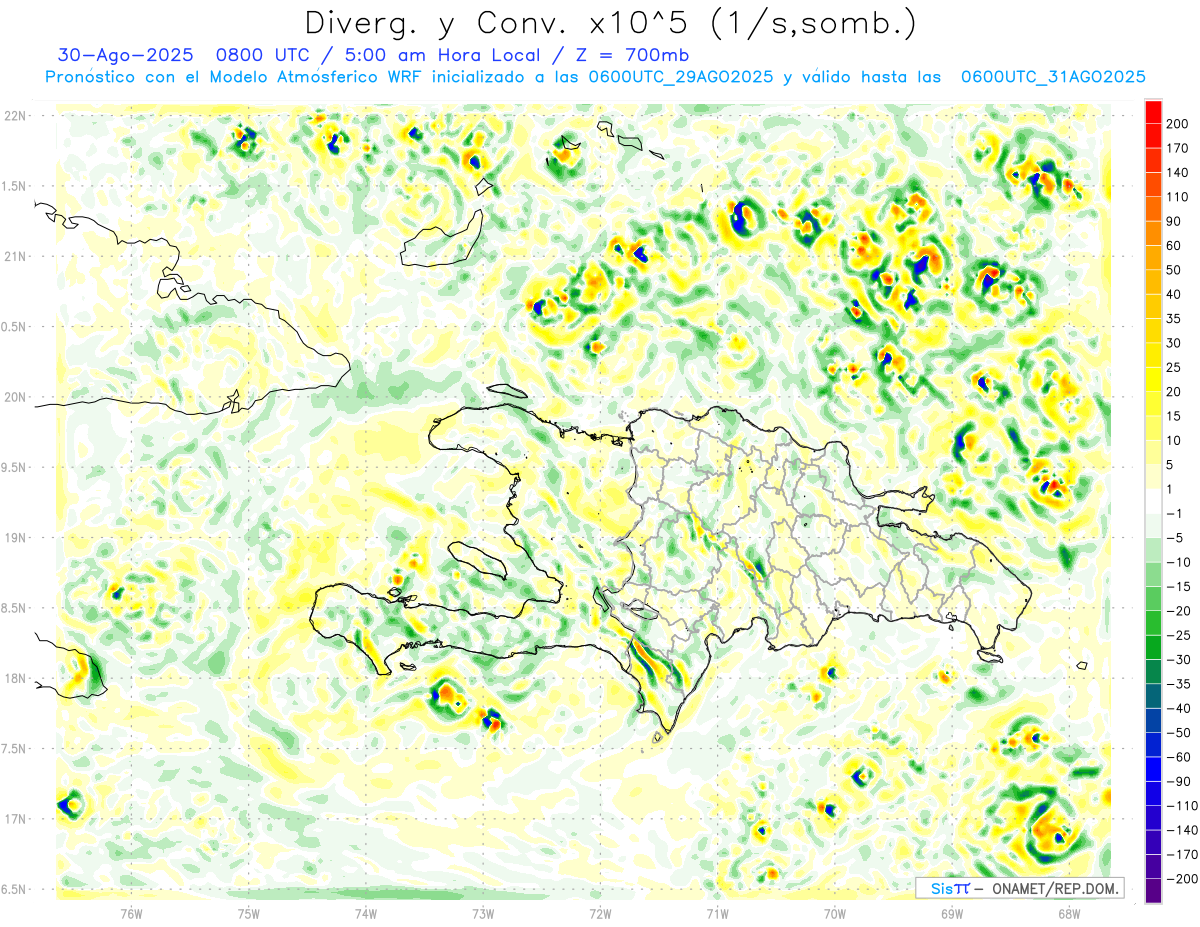Click the dark purple bottom segment of color bar

pos(1153,891)
